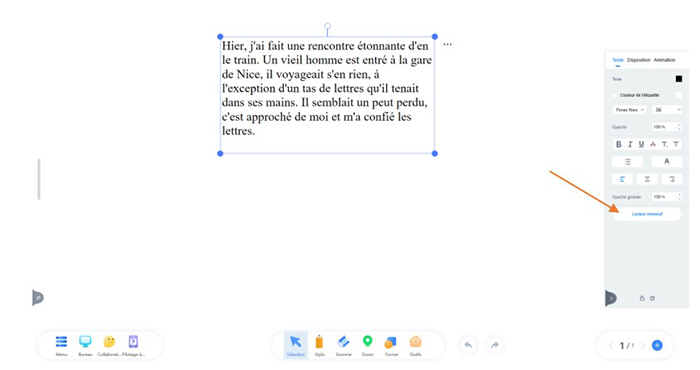This screenshot has height=370, width=700.
Task: Go to next page arrow
Action: 643,345
